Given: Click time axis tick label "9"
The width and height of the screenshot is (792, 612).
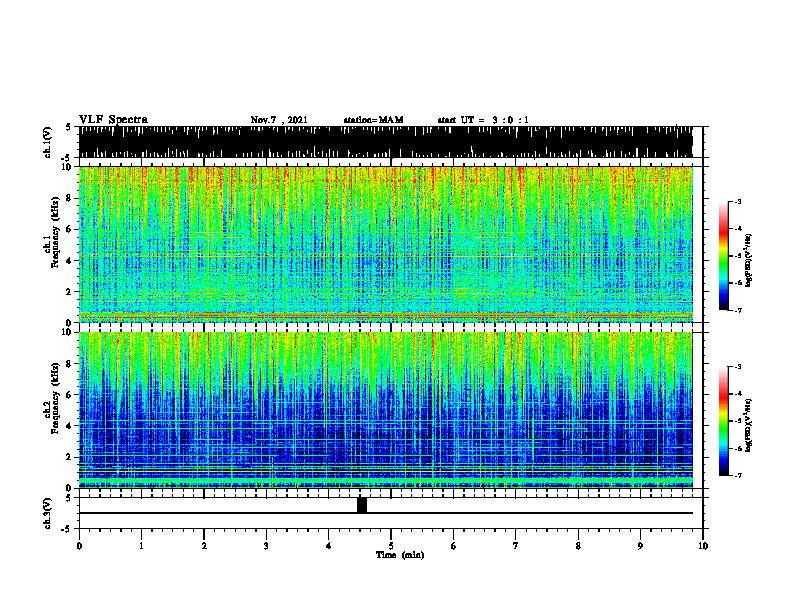Looking at the screenshot, I should point(640,546).
